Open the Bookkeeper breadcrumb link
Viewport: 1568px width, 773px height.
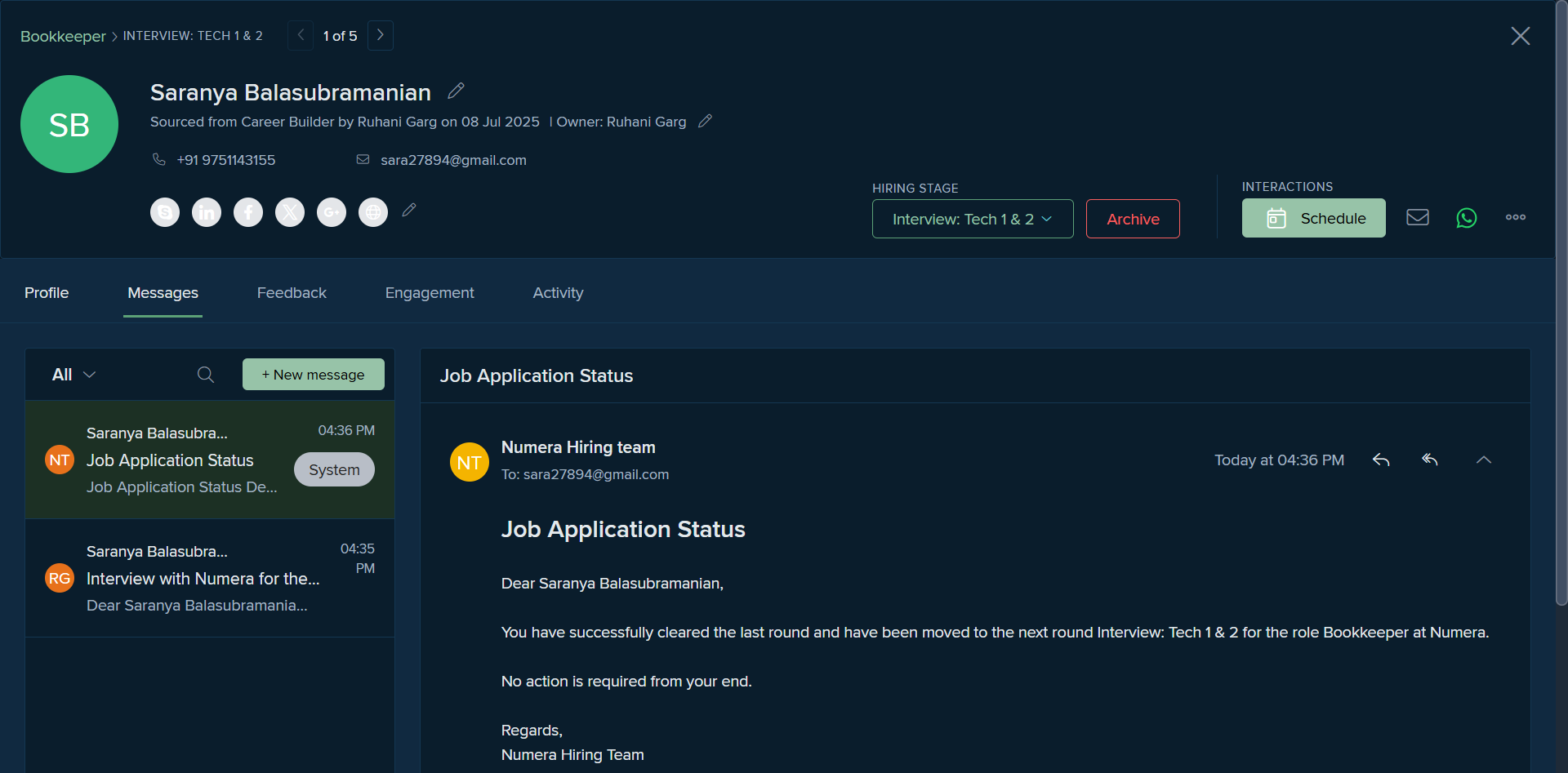coord(63,36)
